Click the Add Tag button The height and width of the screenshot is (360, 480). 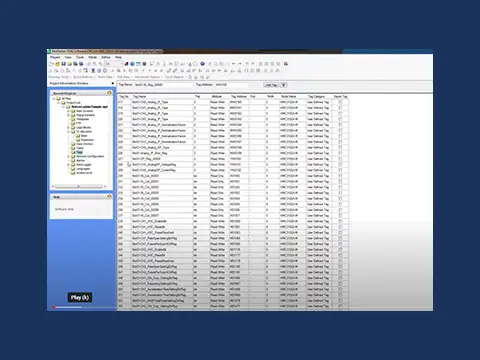[271, 85]
